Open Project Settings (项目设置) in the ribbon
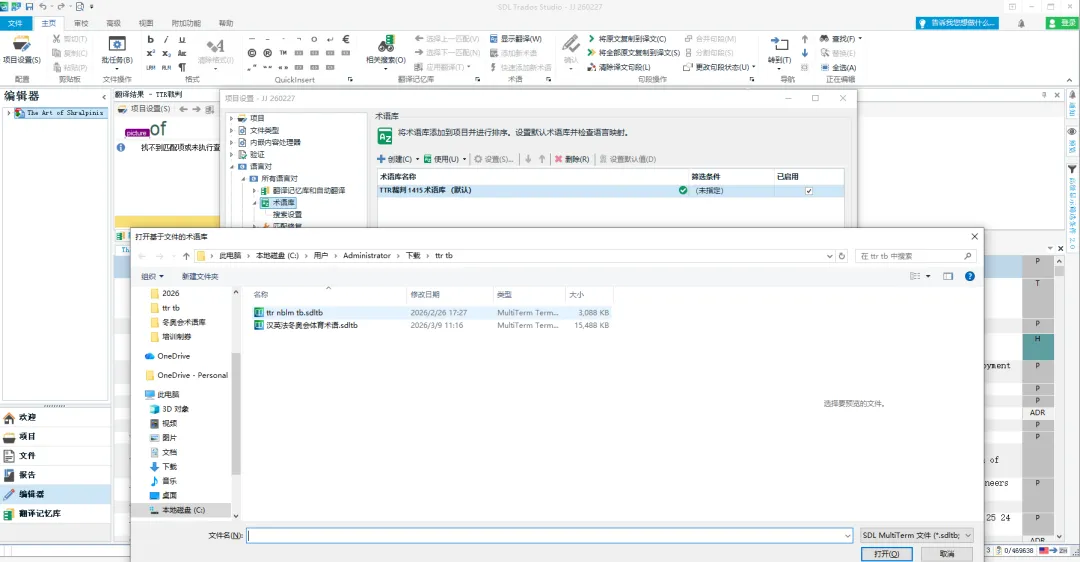The height and width of the screenshot is (562, 1080). (21, 50)
